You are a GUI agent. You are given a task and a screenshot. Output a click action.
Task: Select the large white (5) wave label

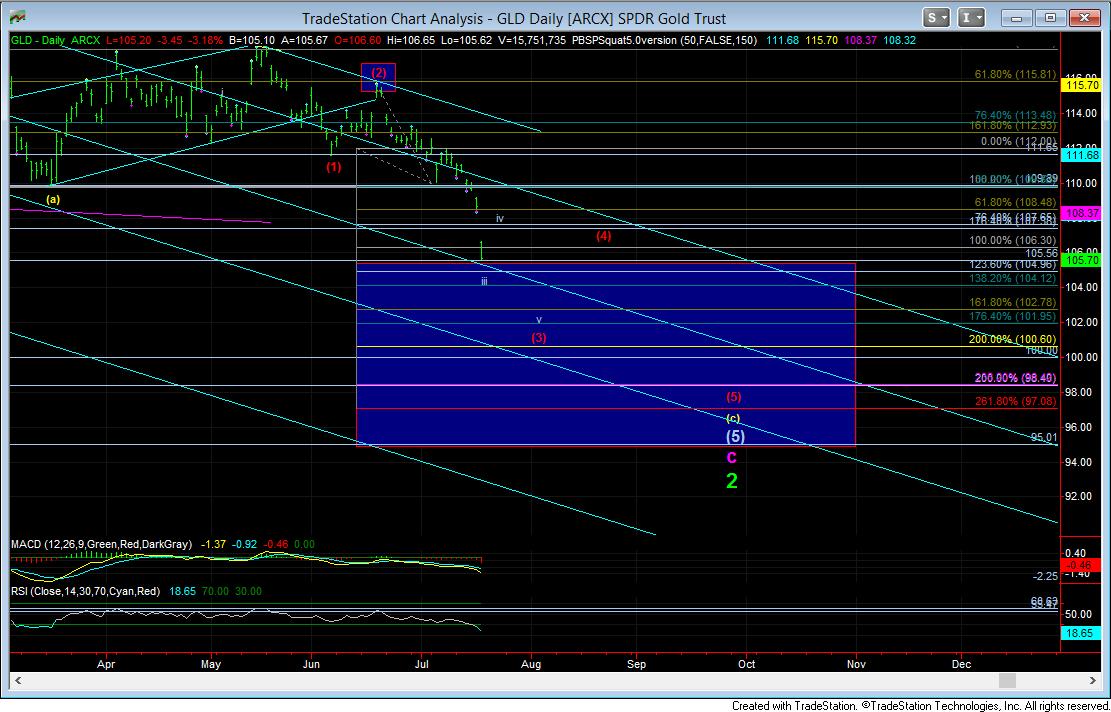pos(735,437)
